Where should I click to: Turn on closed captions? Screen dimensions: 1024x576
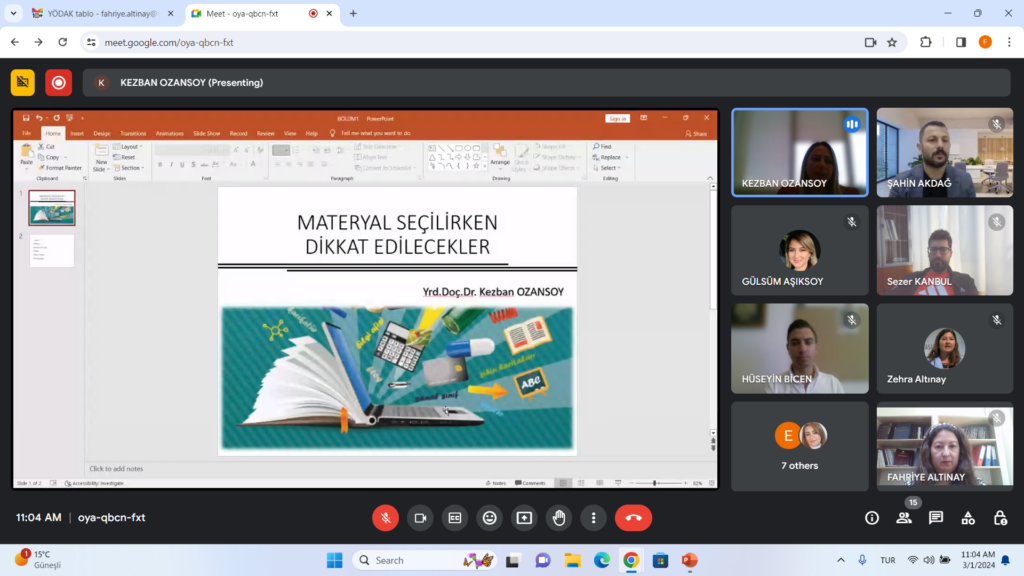455,518
